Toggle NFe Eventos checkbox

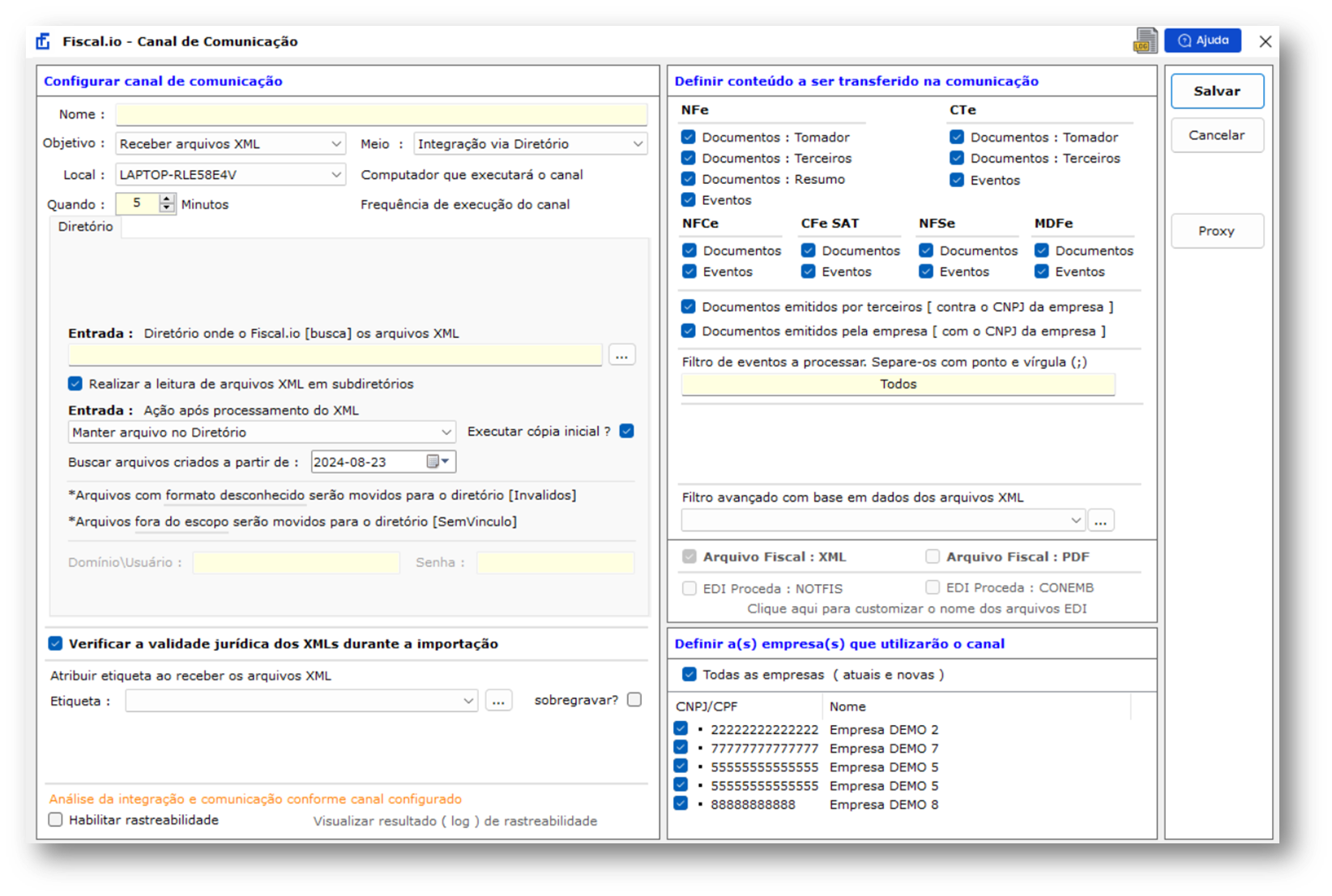click(689, 199)
